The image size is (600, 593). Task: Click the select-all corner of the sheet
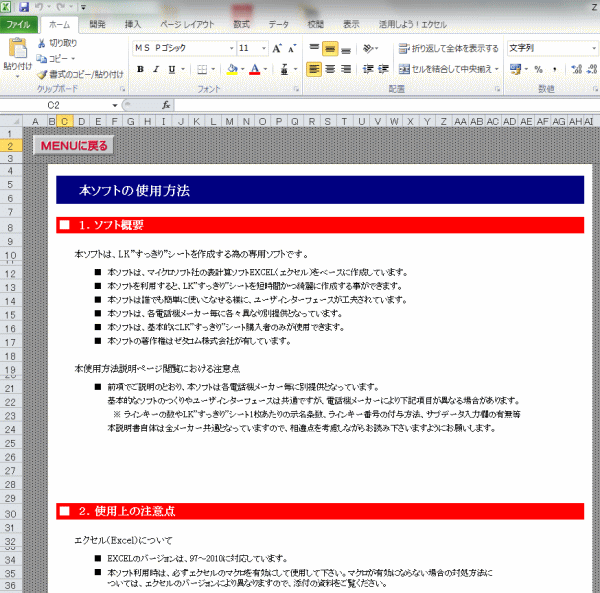(x=11, y=121)
